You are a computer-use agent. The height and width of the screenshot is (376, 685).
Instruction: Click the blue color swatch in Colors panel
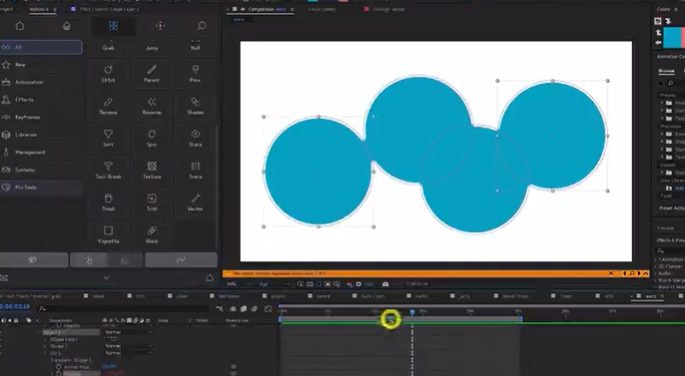pyautogui.click(x=673, y=38)
